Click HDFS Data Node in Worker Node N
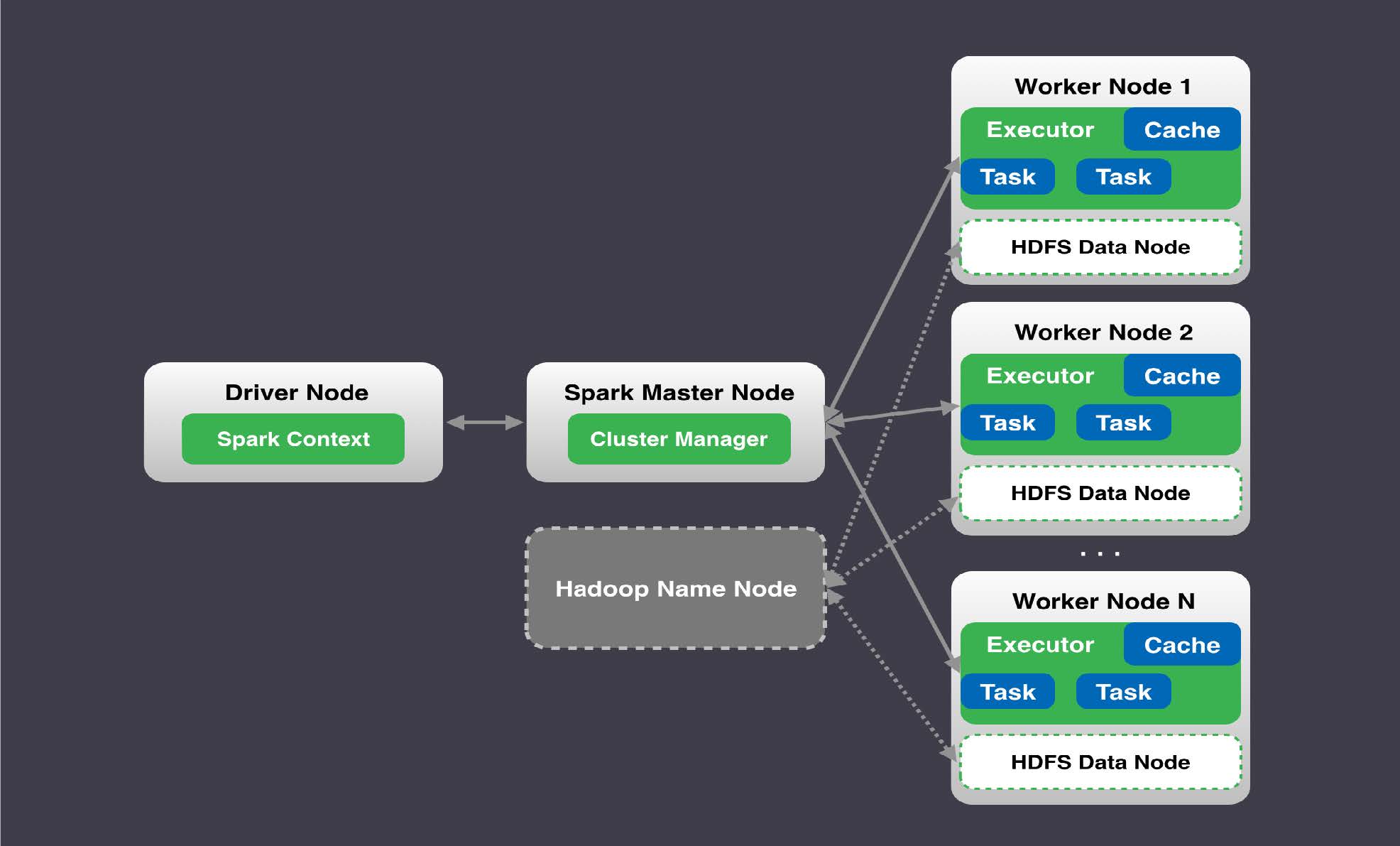This screenshot has height=846, width=1400. [x=1100, y=762]
